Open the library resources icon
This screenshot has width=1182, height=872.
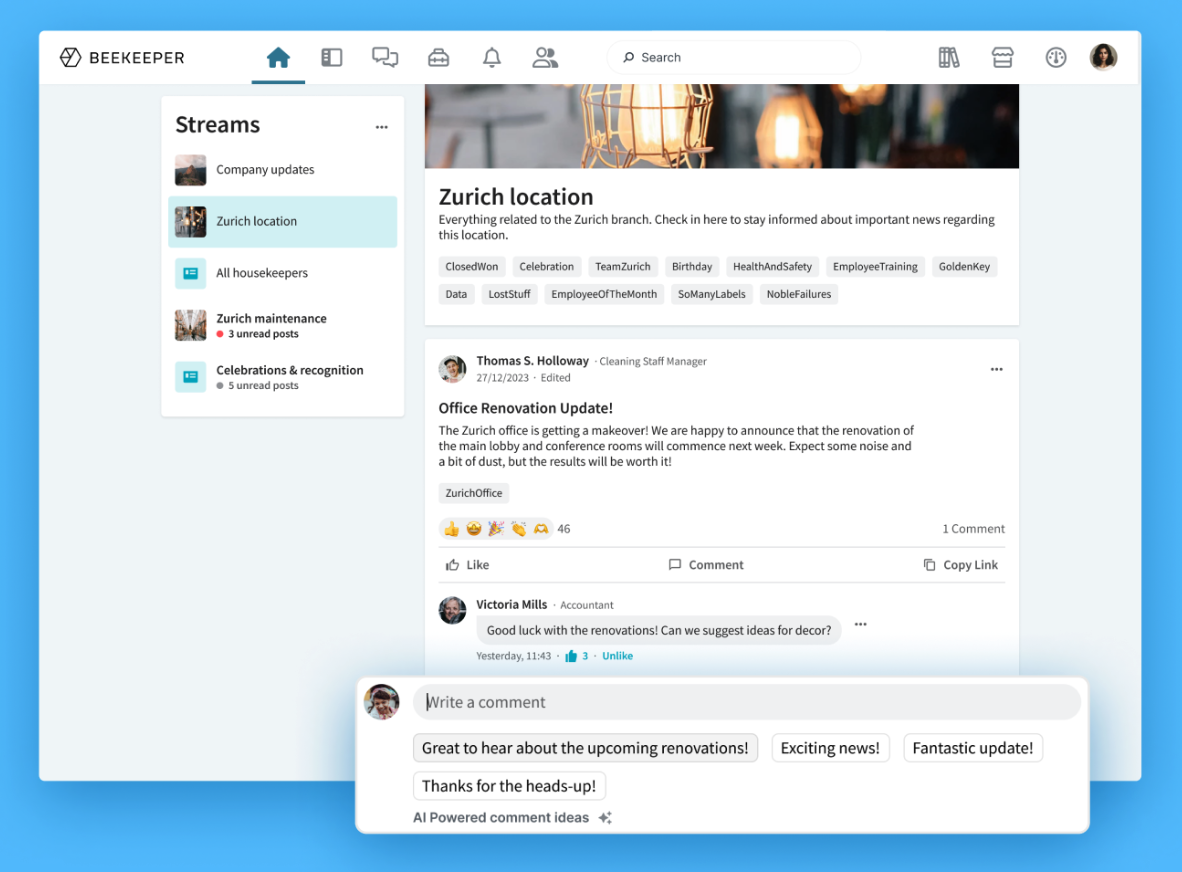click(948, 57)
